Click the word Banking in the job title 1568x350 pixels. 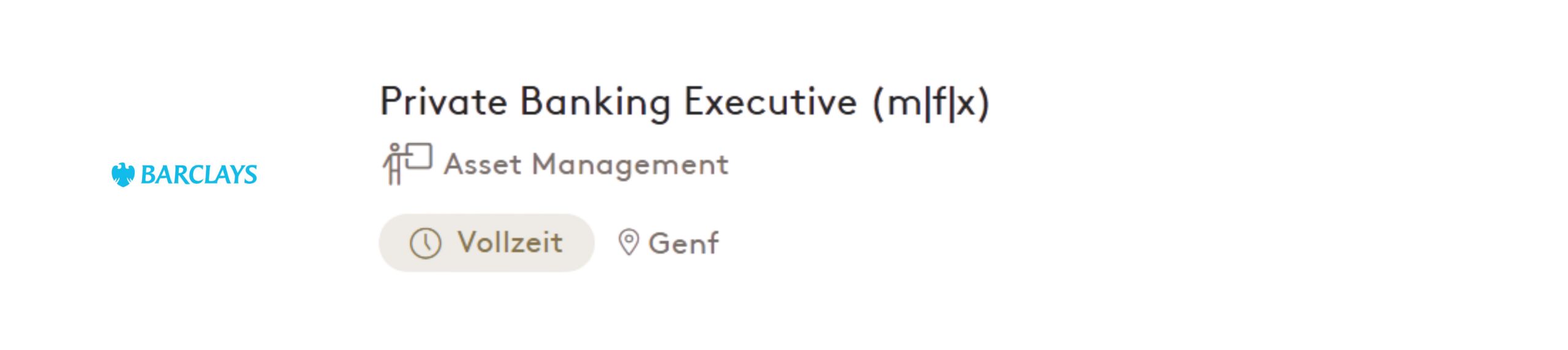595,102
